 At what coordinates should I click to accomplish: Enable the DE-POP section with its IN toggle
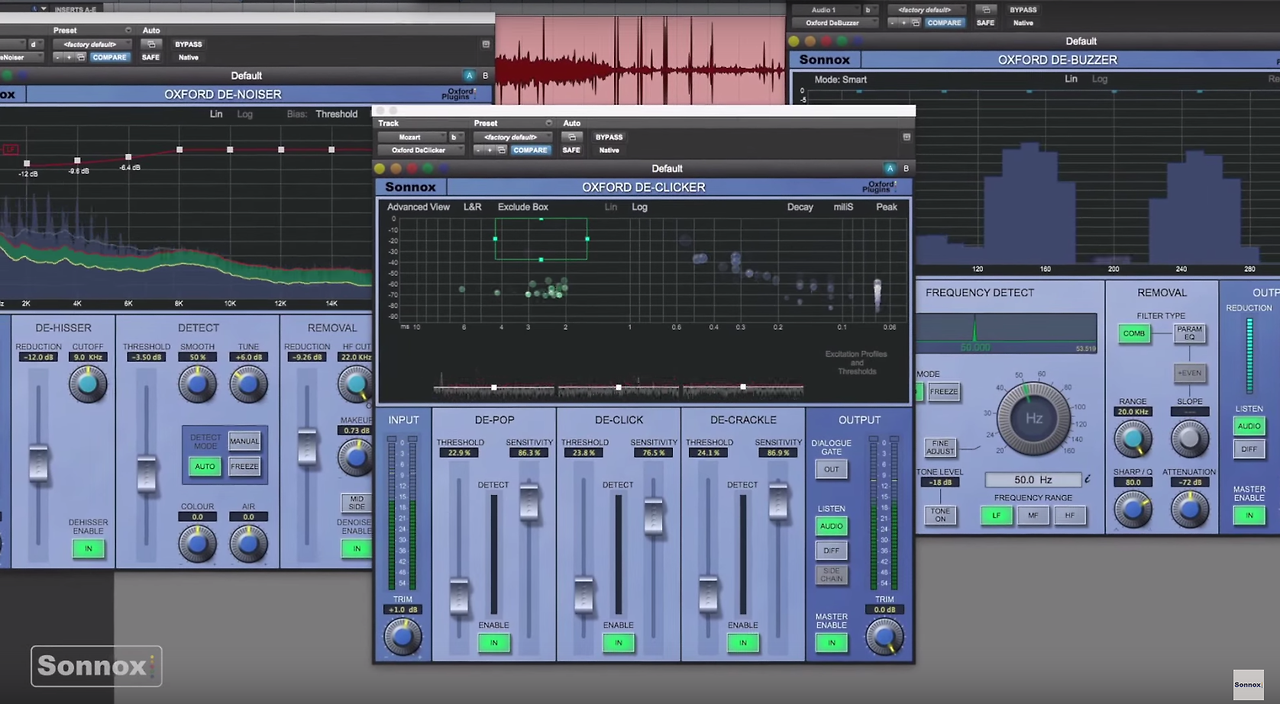tap(493, 643)
